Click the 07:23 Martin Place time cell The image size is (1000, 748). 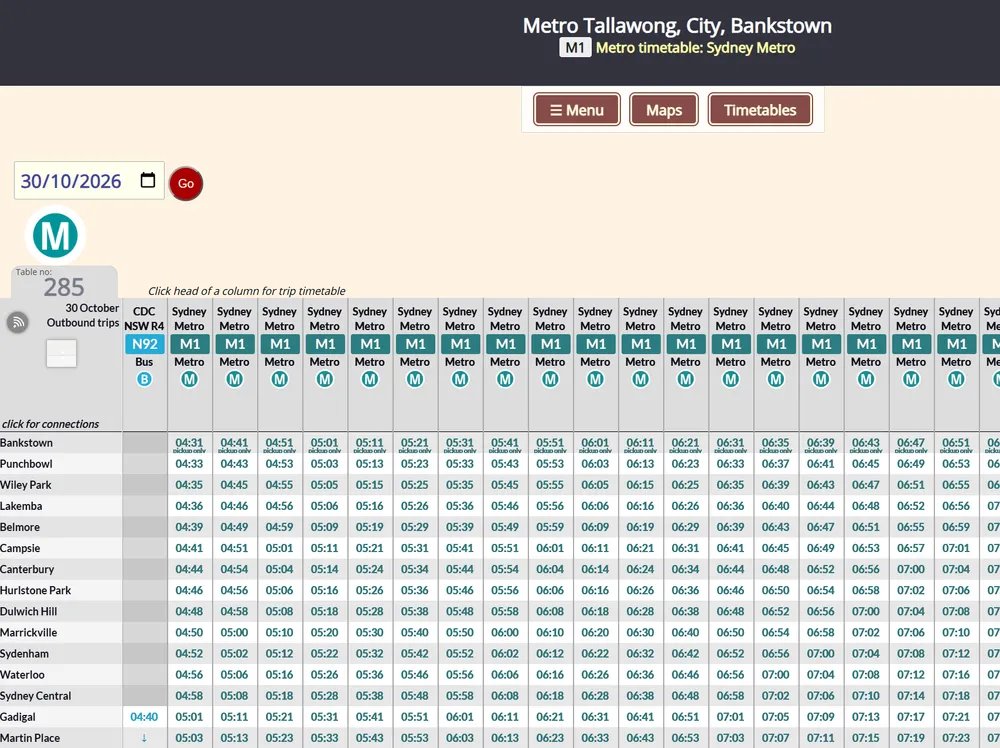(x=956, y=737)
